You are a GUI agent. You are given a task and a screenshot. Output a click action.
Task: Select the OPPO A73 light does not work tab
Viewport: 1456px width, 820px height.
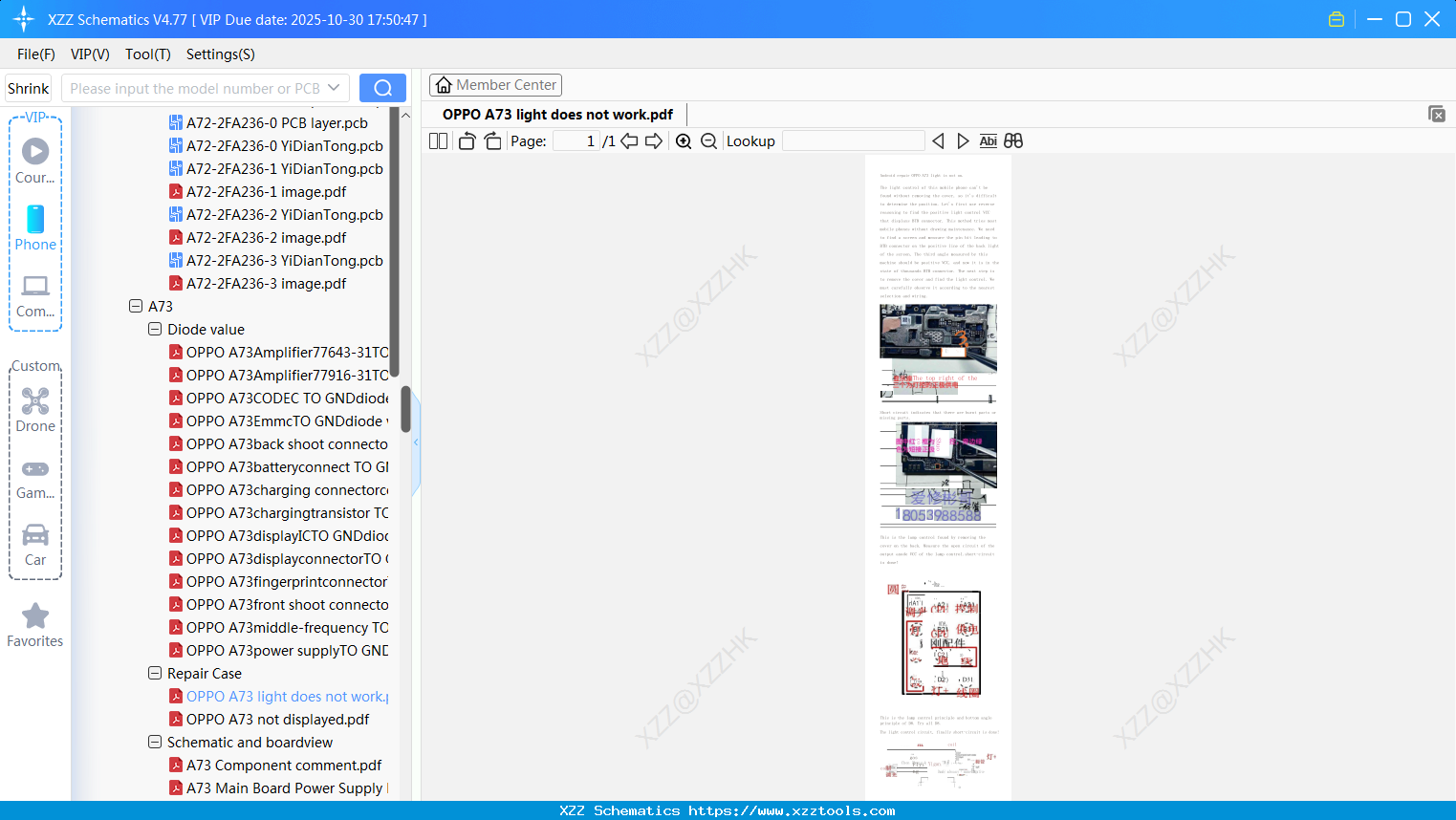click(557, 114)
